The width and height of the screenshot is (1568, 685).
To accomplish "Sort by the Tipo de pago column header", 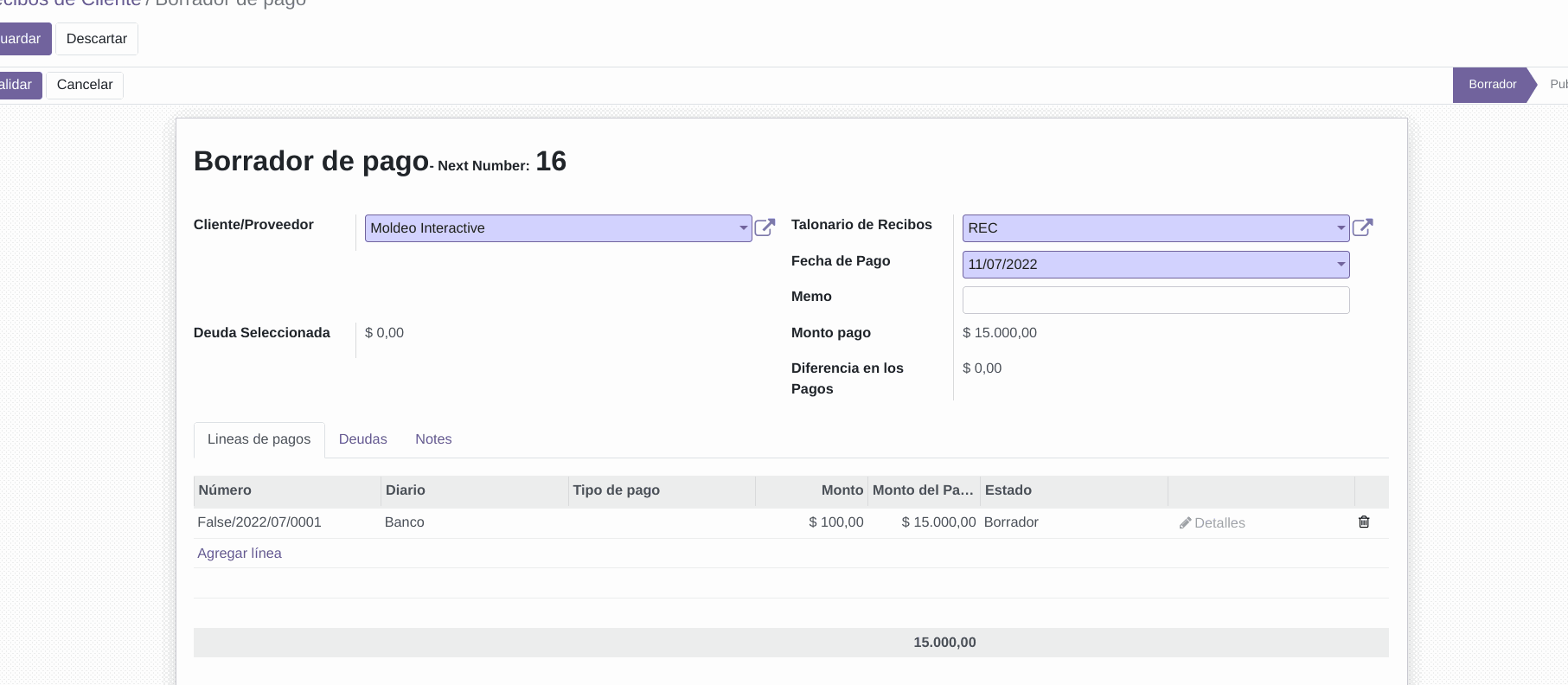I will (662, 490).
